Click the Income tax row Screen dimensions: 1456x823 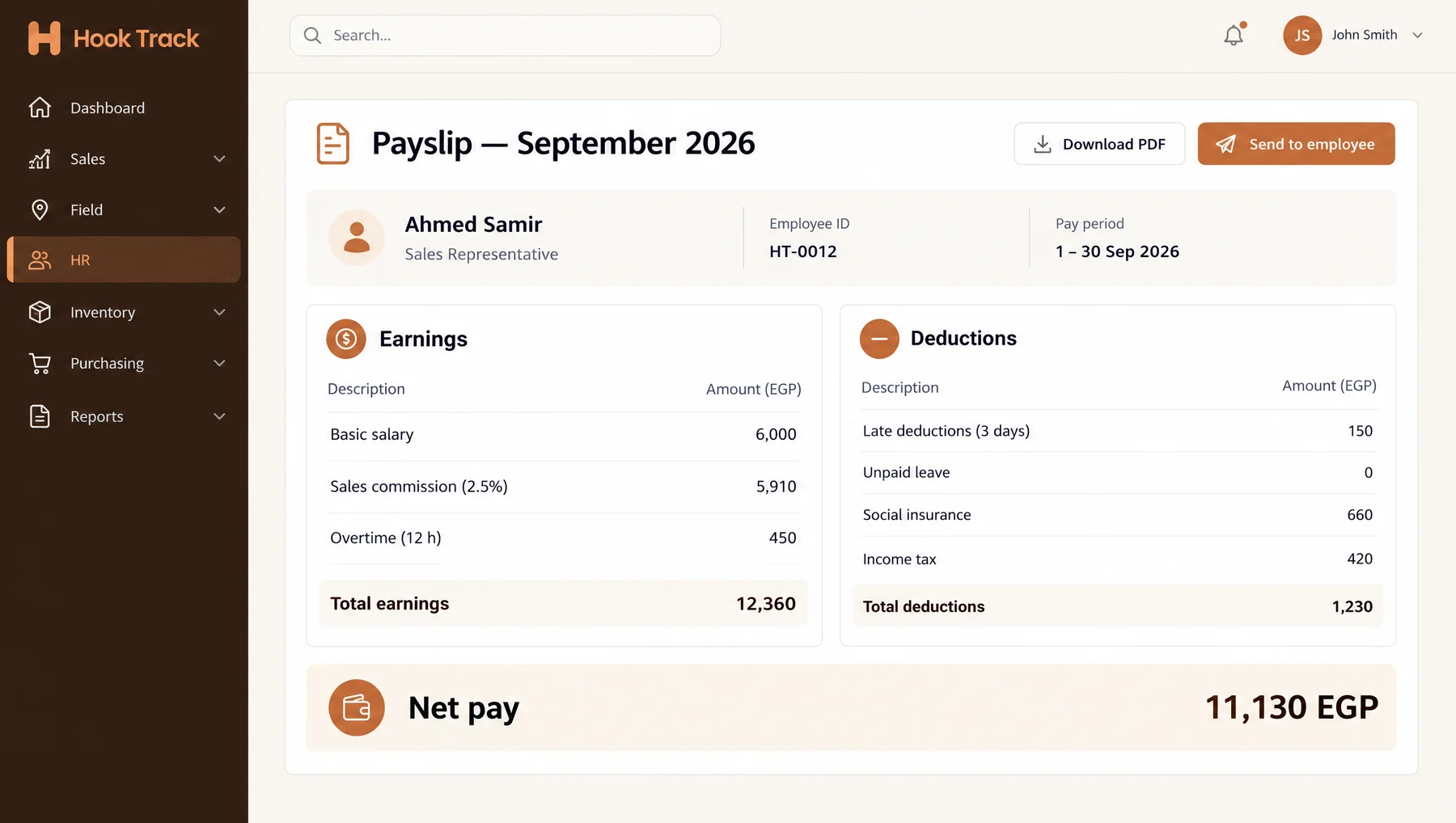click(x=1118, y=559)
